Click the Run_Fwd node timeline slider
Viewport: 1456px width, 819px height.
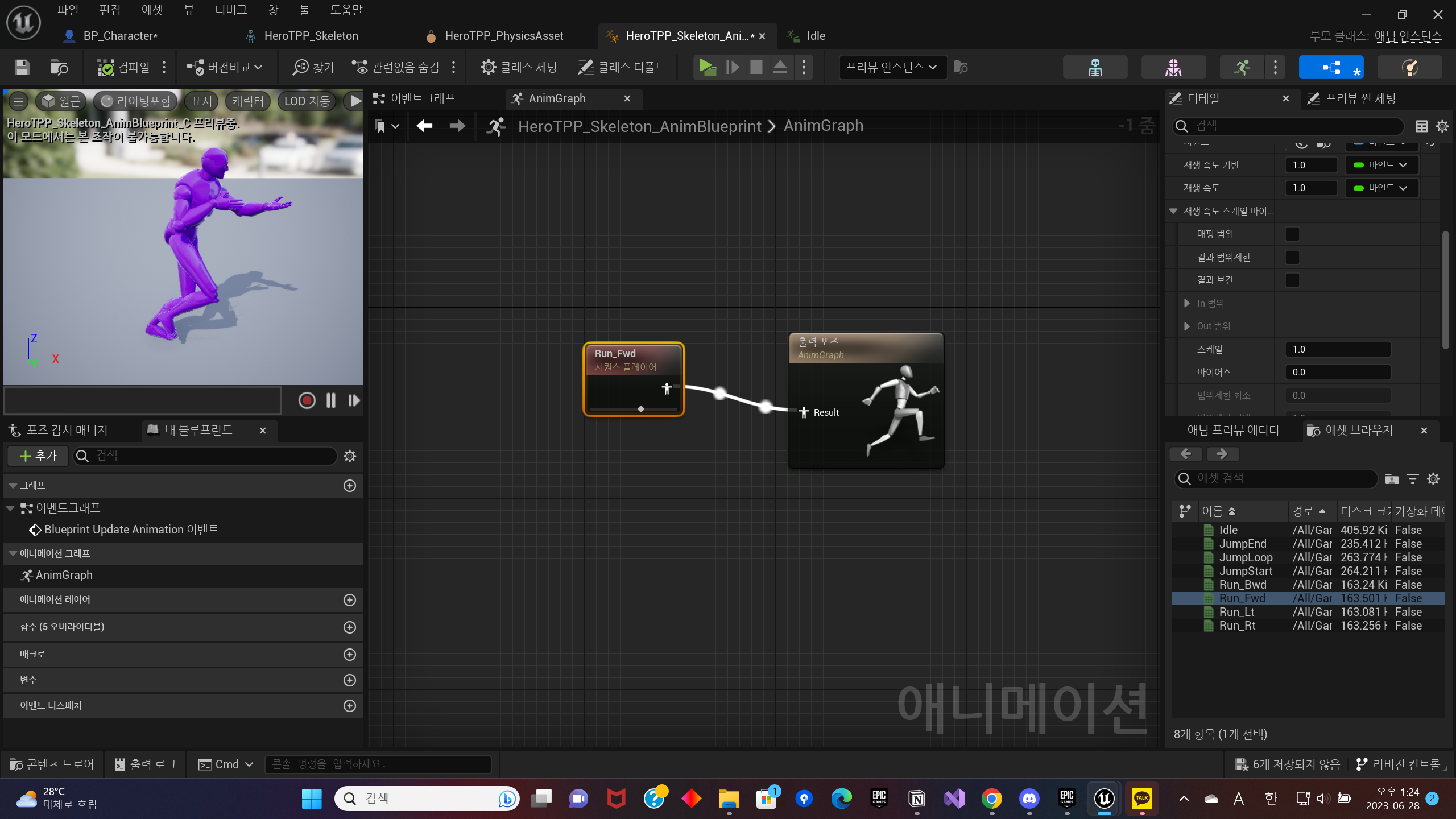pos(640,409)
